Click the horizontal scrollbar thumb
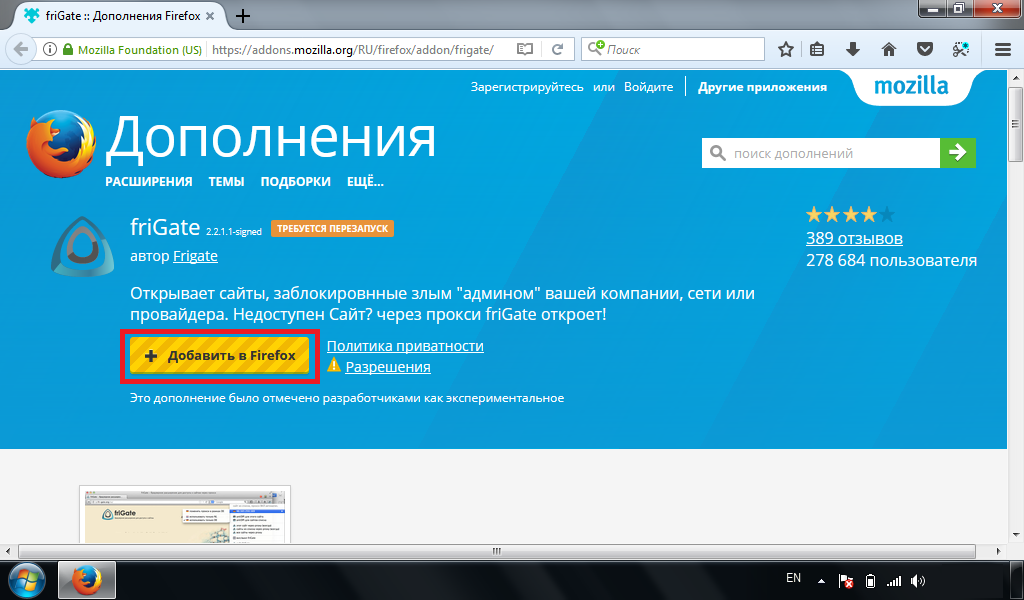The height and width of the screenshot is (600, 1024). tap(496, 551)
